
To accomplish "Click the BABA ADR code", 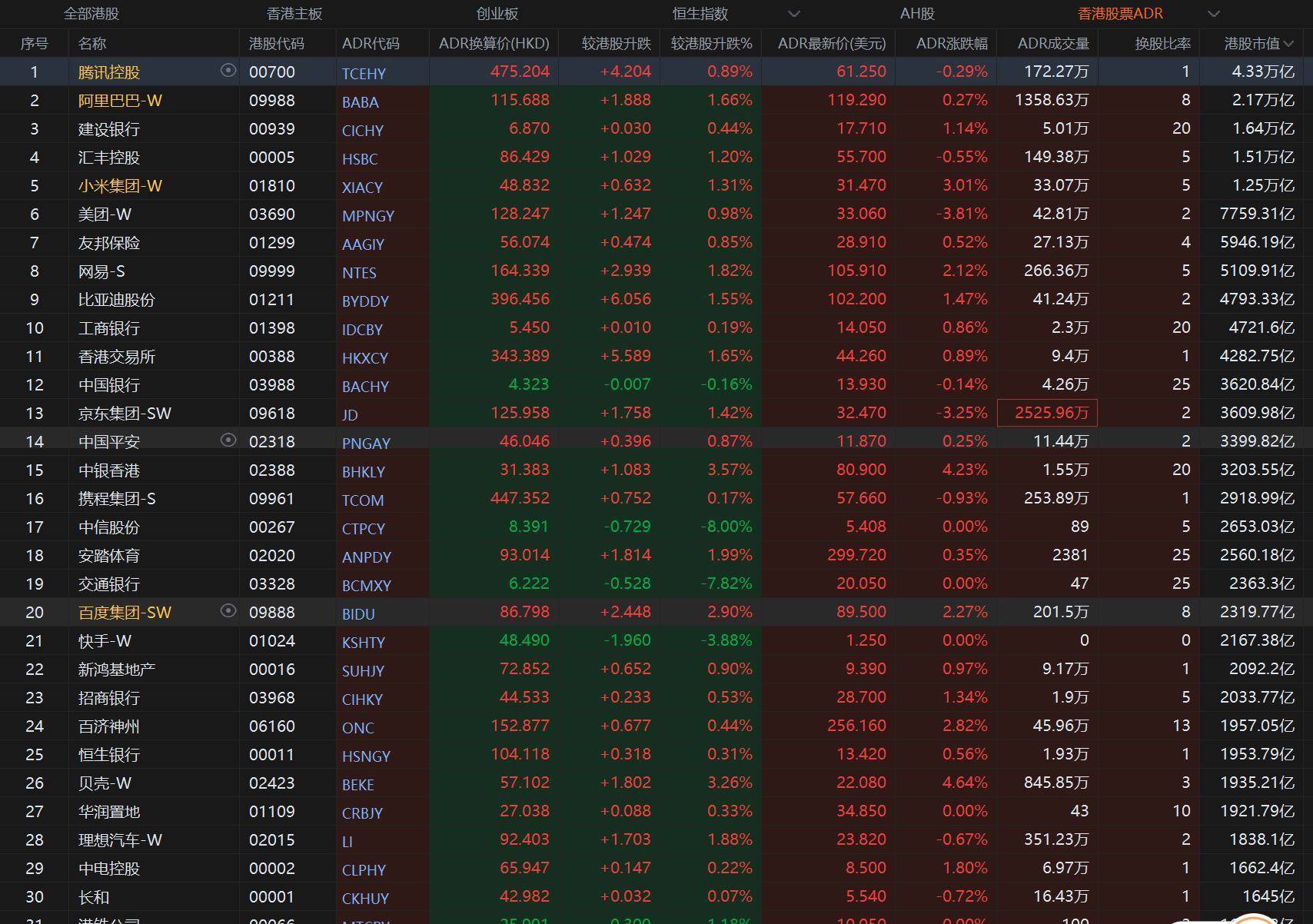I will coord(360,102).
